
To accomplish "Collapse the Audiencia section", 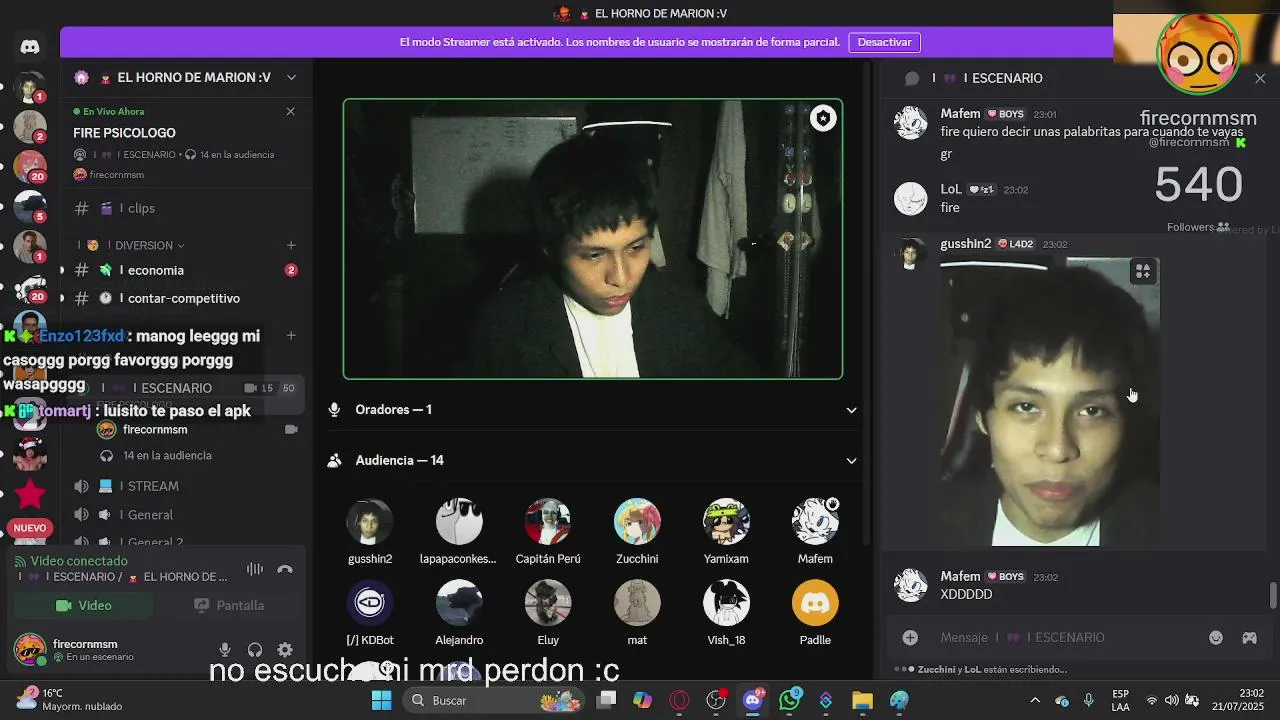I will 851,461.
